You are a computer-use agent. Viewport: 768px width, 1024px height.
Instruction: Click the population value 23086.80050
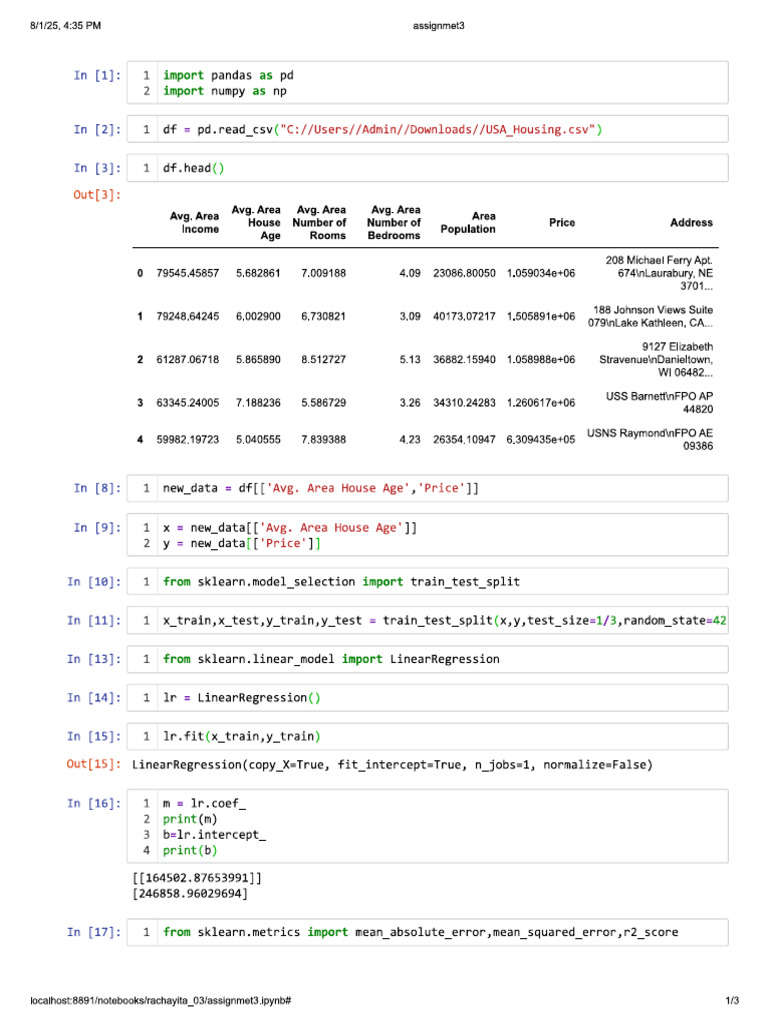464,273
